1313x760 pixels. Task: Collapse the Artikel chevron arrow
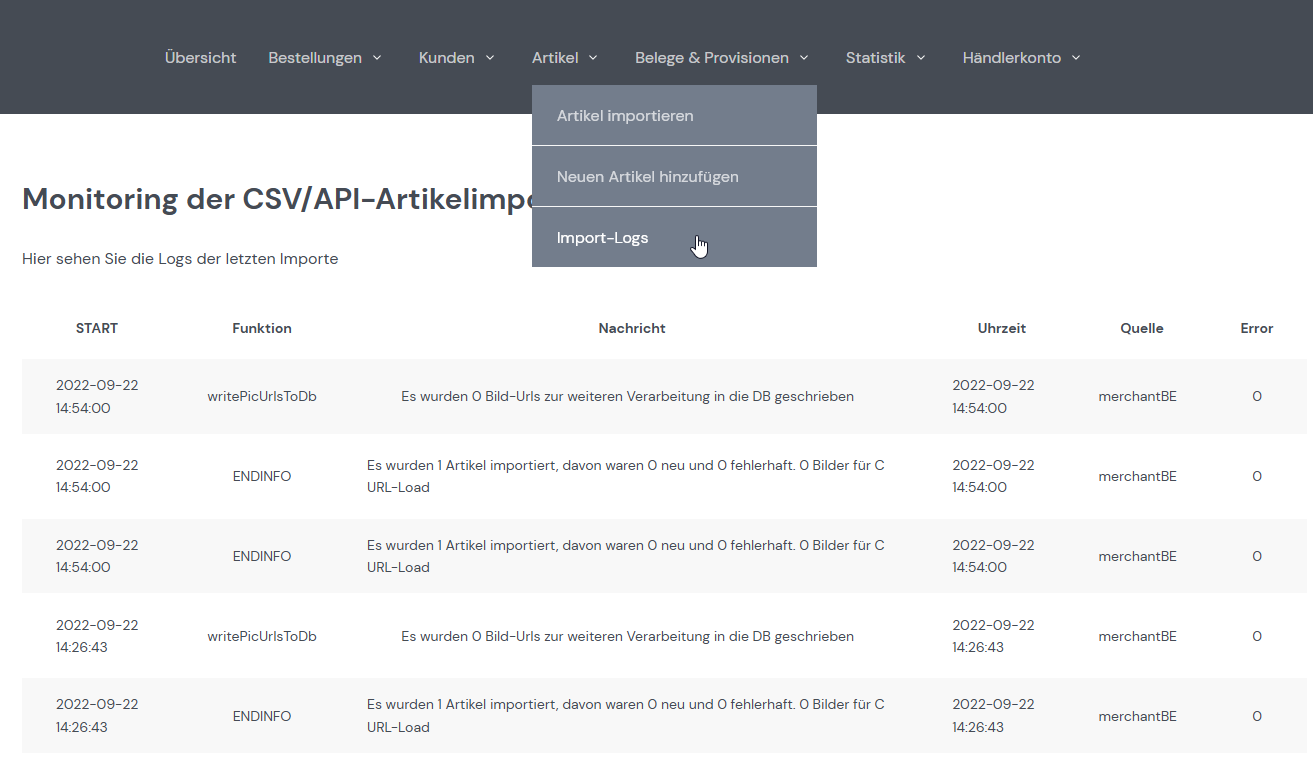pyautogui.click(x=593, y=58)
